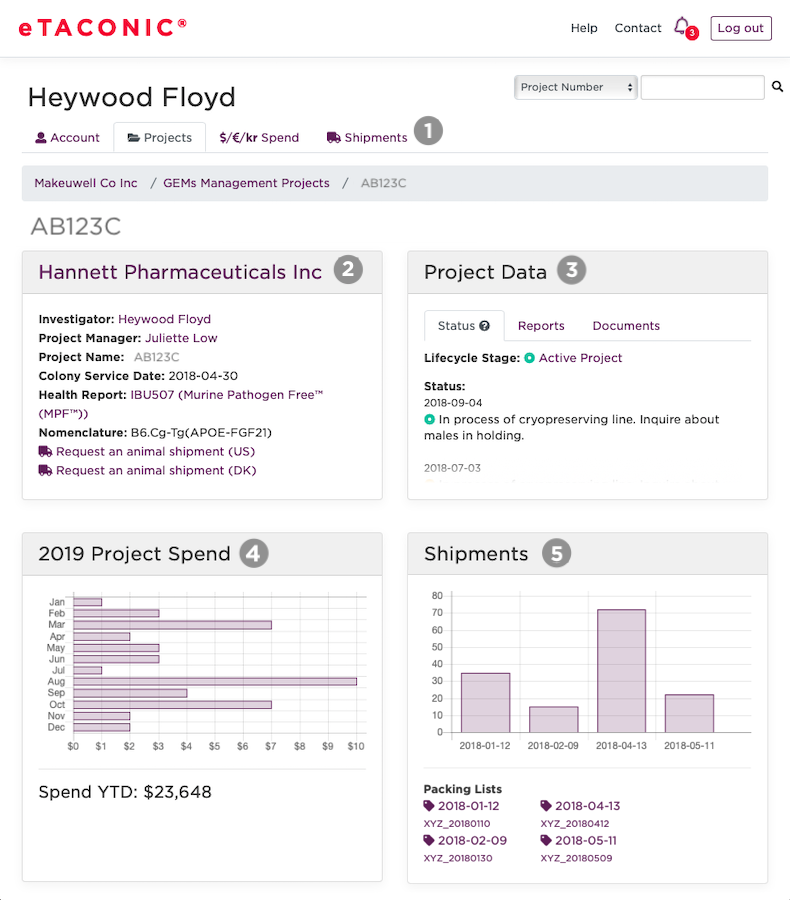Switch to the Shipments tab
790x900 pixels.
(x=367, y=138)
